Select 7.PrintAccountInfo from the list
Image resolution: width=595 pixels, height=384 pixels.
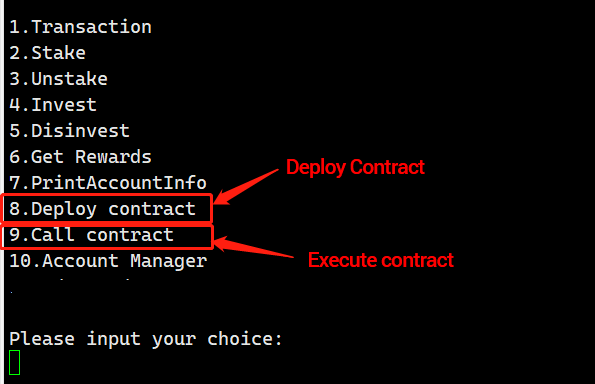coord(108,183)
